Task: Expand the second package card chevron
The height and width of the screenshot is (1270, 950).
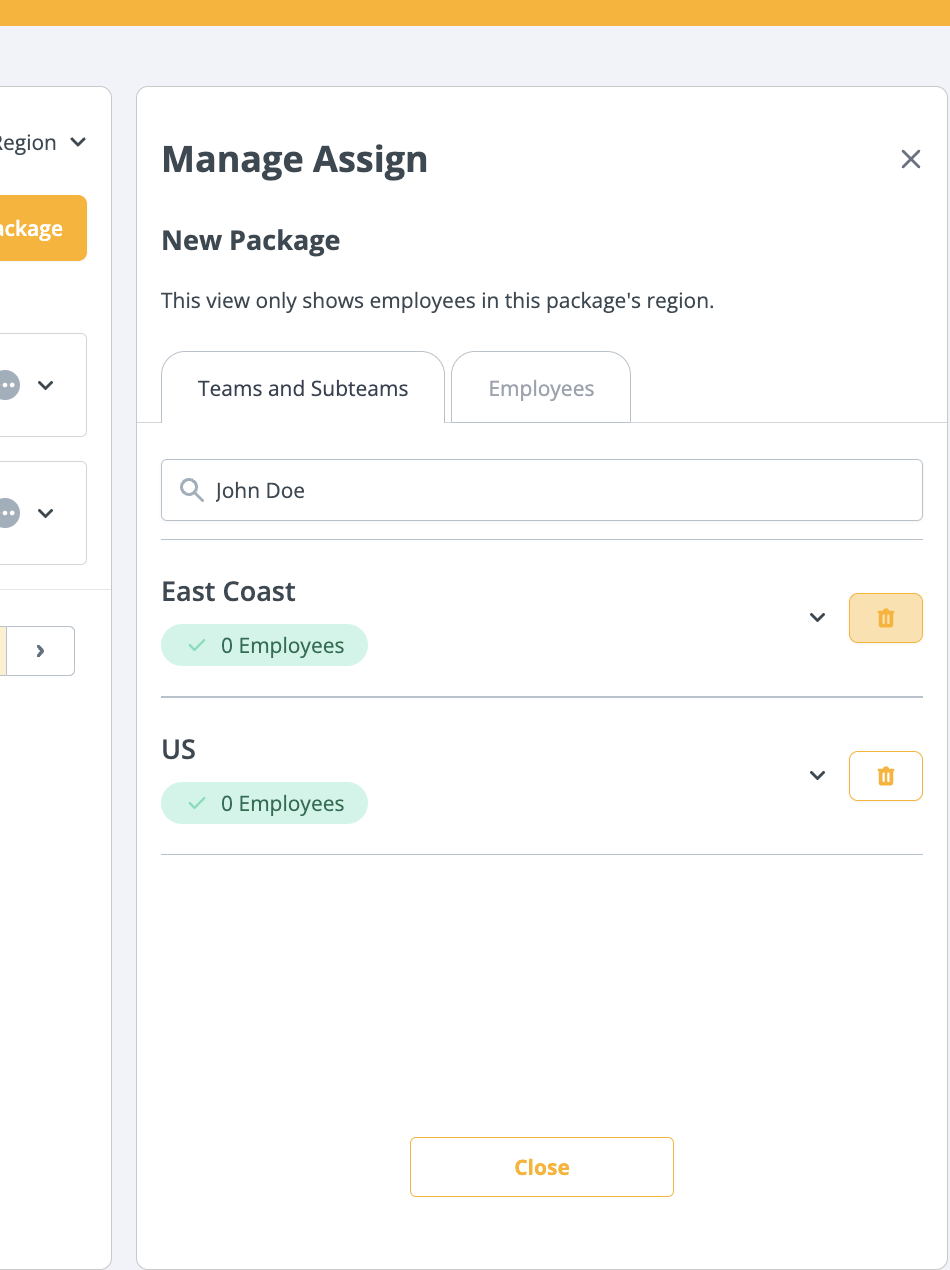Action: tap(45, 513)
